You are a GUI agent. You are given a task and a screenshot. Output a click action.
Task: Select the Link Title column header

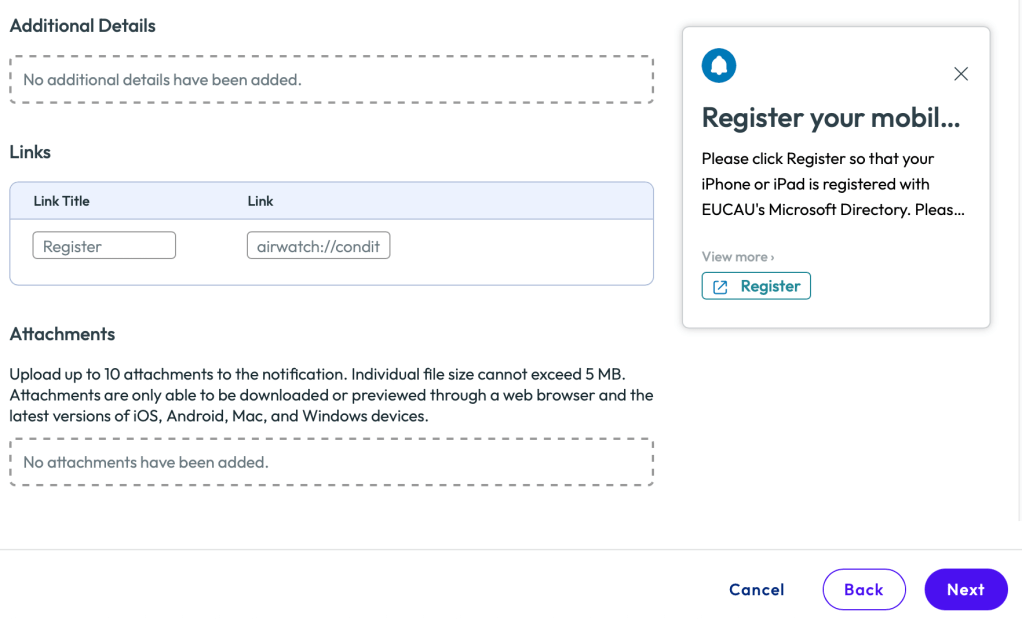[x=62, y=201]
